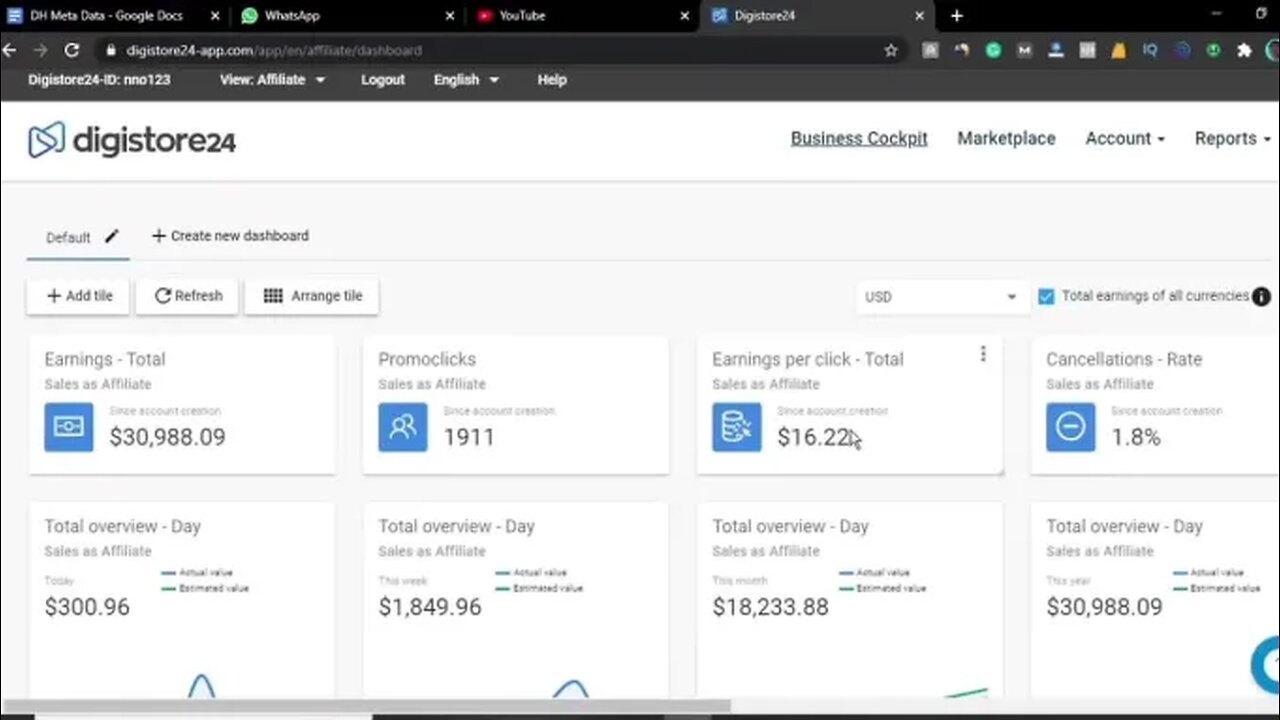Click the site padlock icon in address bar
Image resolution: width=1280 pixels, height=720 pixels.
111,50
